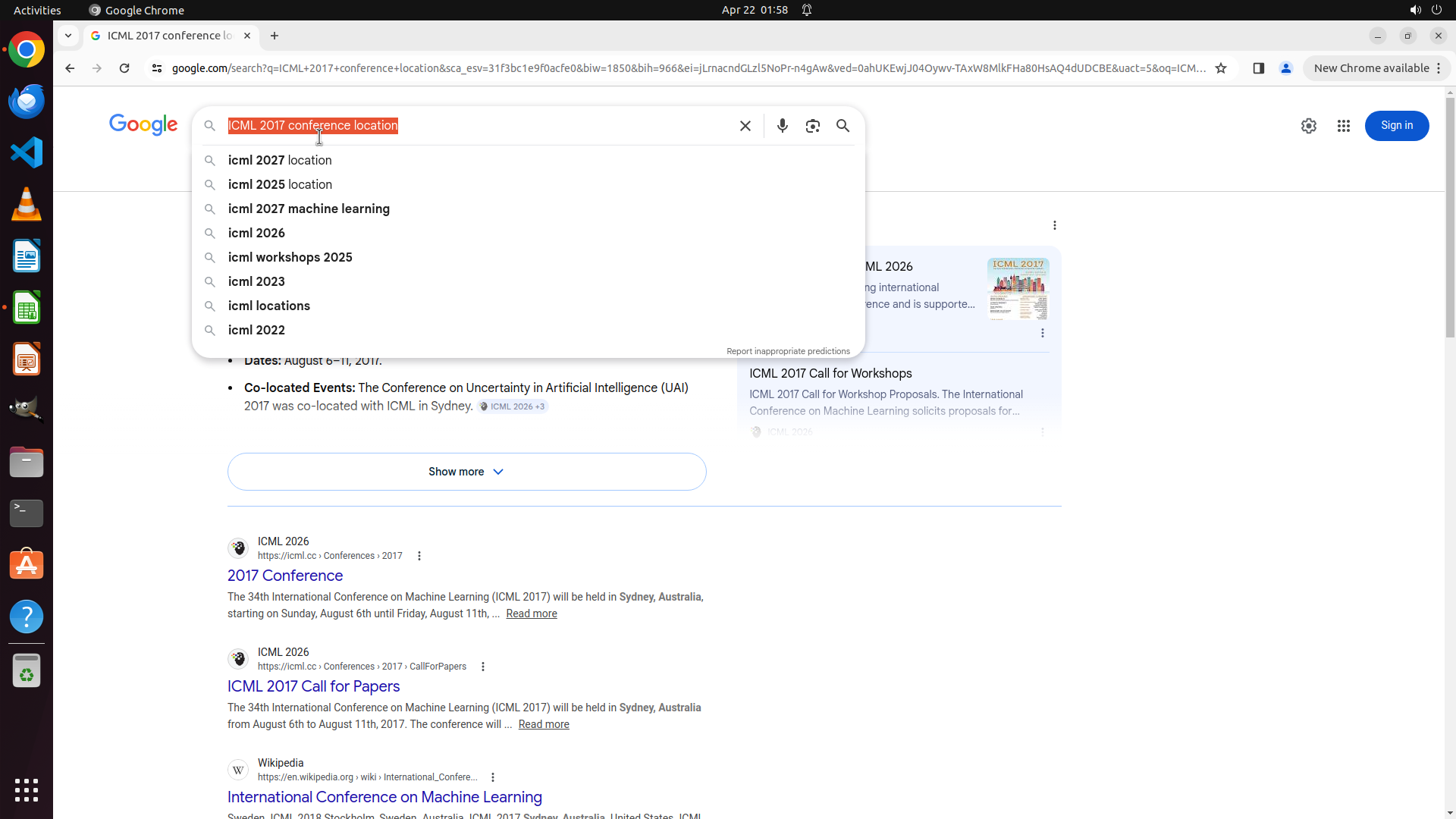Expand Show more in AI overview
The width and height of the screenshot is (1456, 819).
tap(466, 472)
